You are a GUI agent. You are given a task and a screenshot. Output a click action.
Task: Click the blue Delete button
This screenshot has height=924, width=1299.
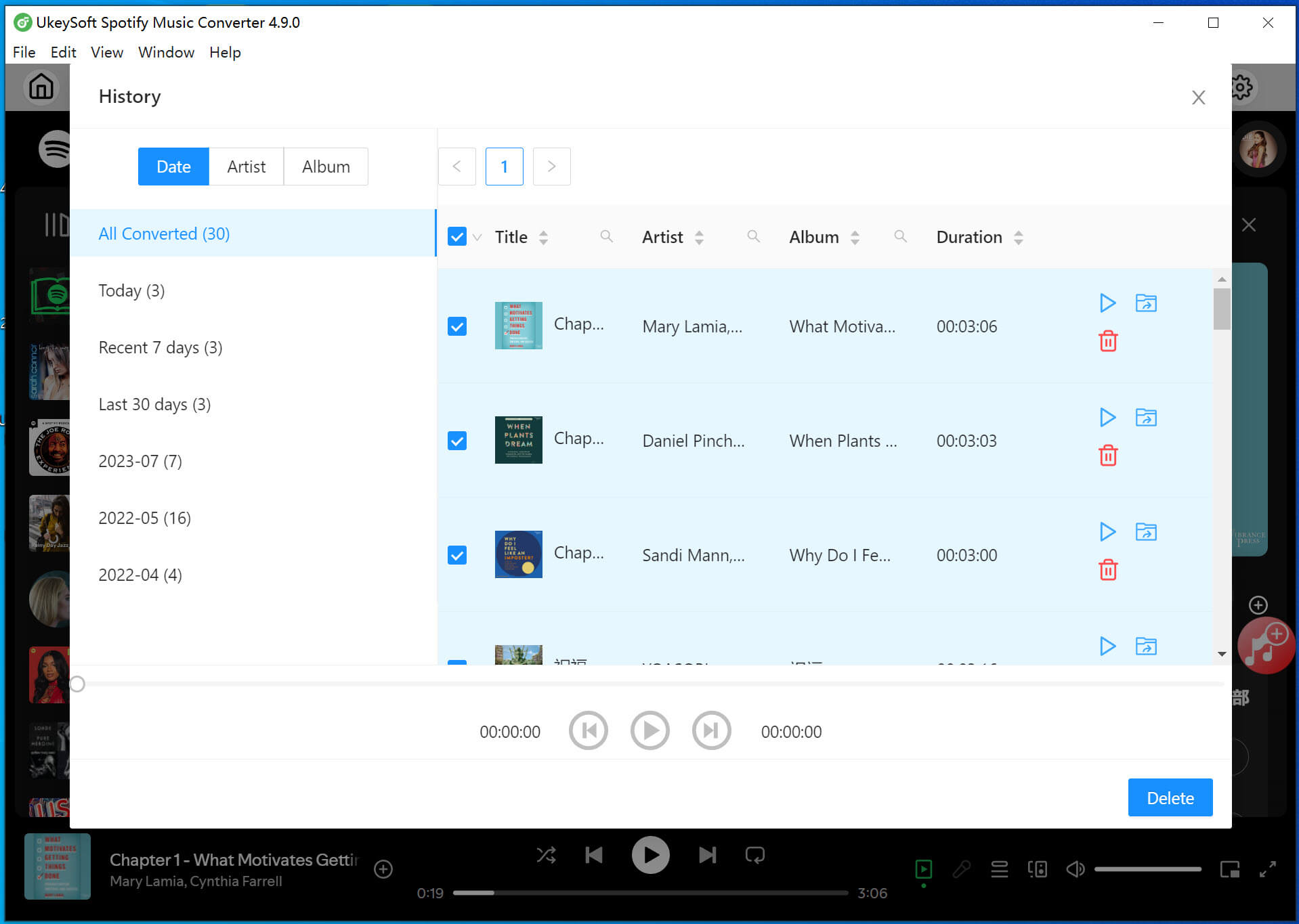point(1170,797)
